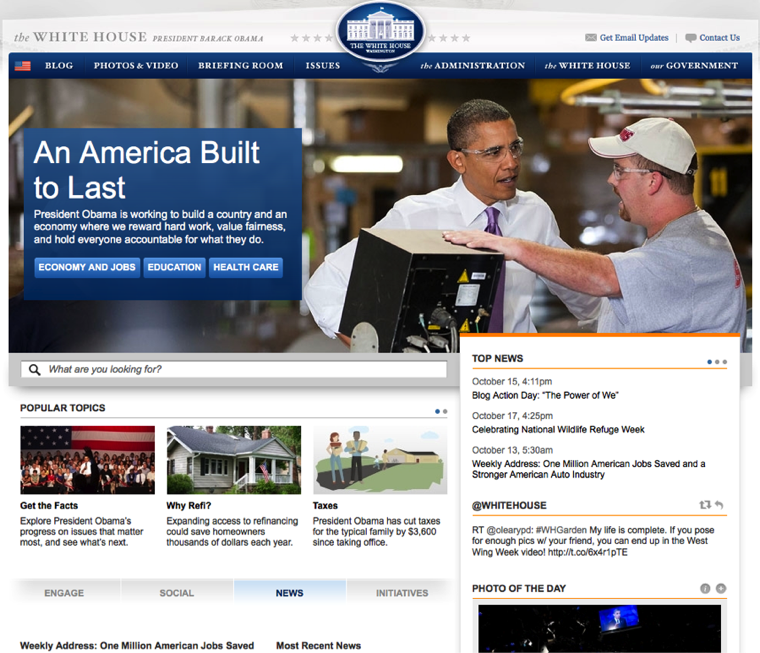Image resolution: width=760 pixels, height=653 pixels.
Task: Click the Most Recent News heading
Action: (x=318, y=646)
